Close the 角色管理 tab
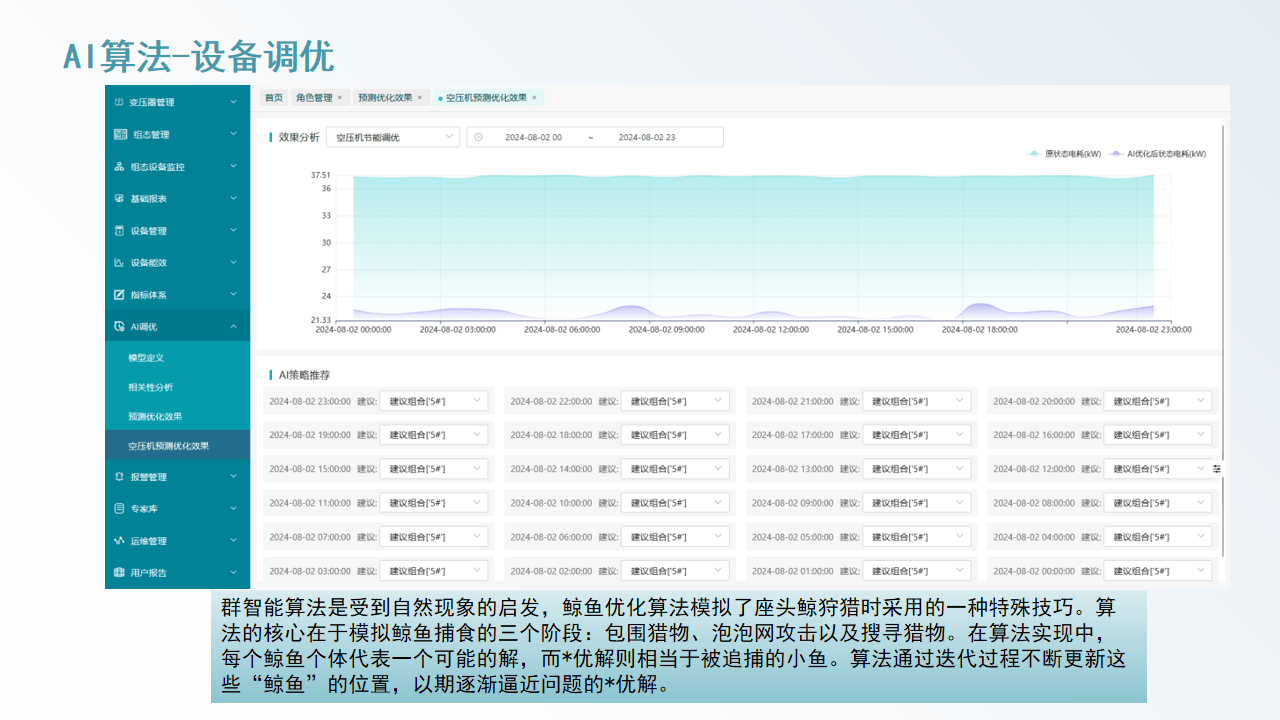 340,98
